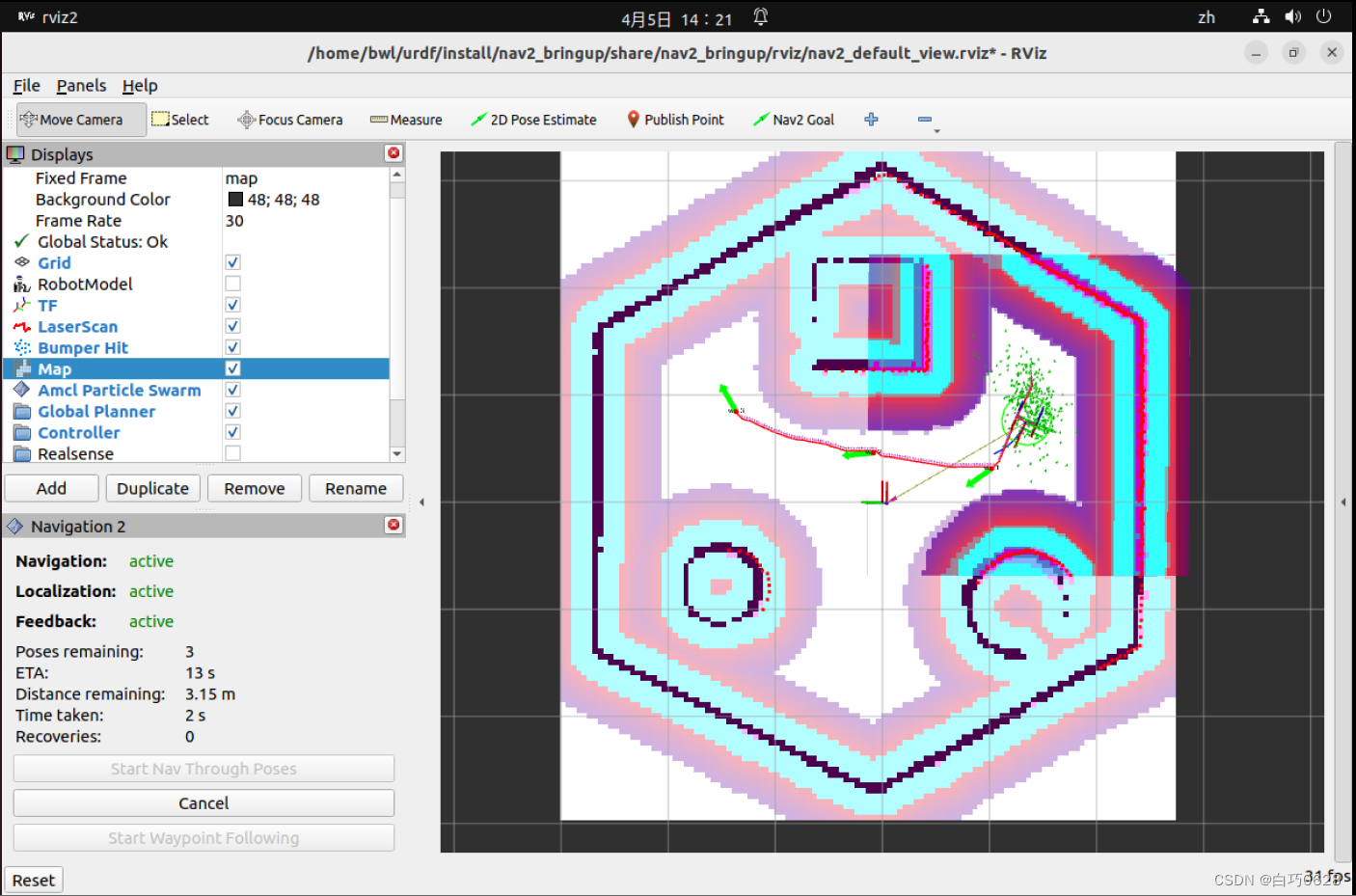1356x896 pixels.
Task: Click the Amcl Particle Swarm icon
Action: click(22, 390)
